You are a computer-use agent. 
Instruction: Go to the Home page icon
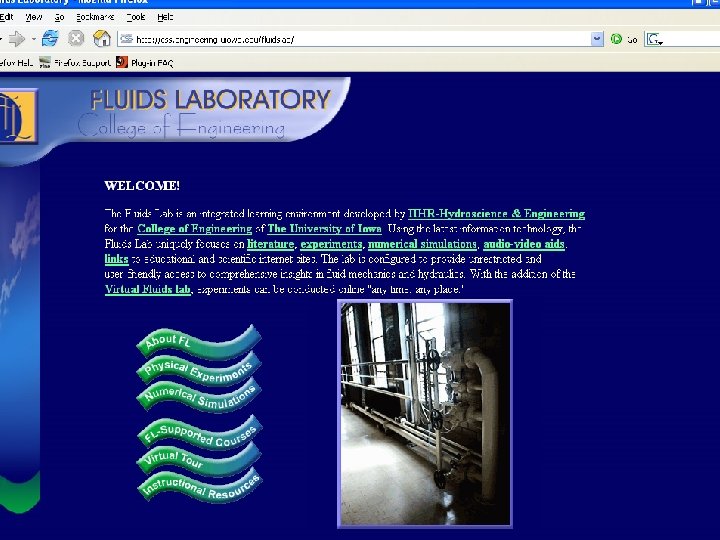[x=102, y=39]
